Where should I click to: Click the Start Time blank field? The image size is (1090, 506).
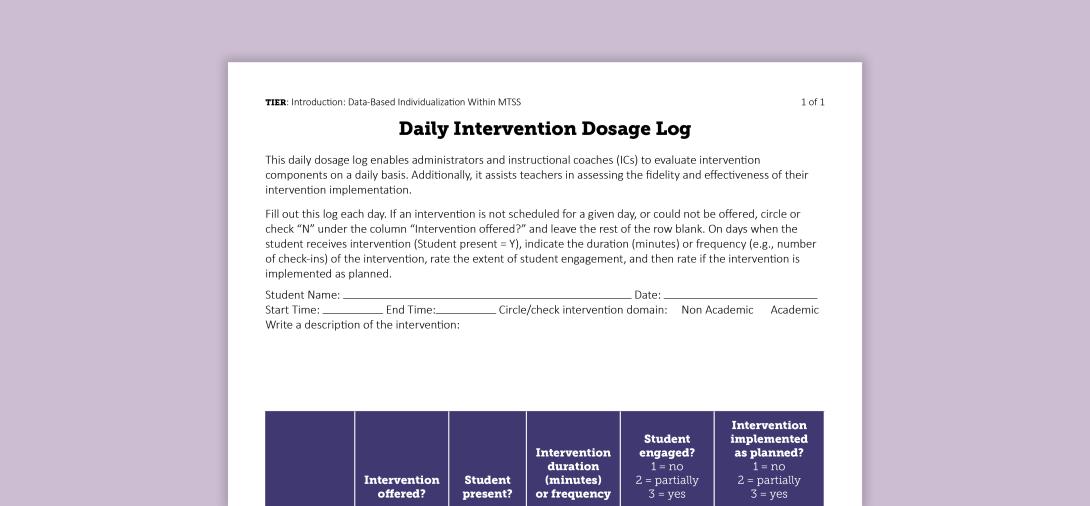click(352, 311)
